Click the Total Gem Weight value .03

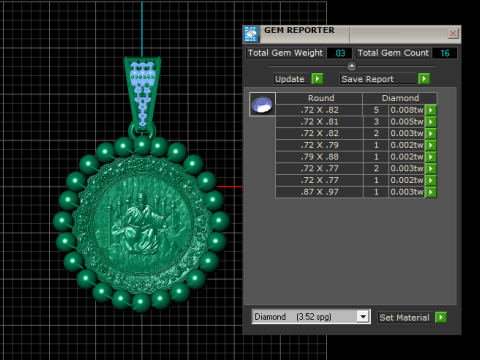tap(339, 53)
